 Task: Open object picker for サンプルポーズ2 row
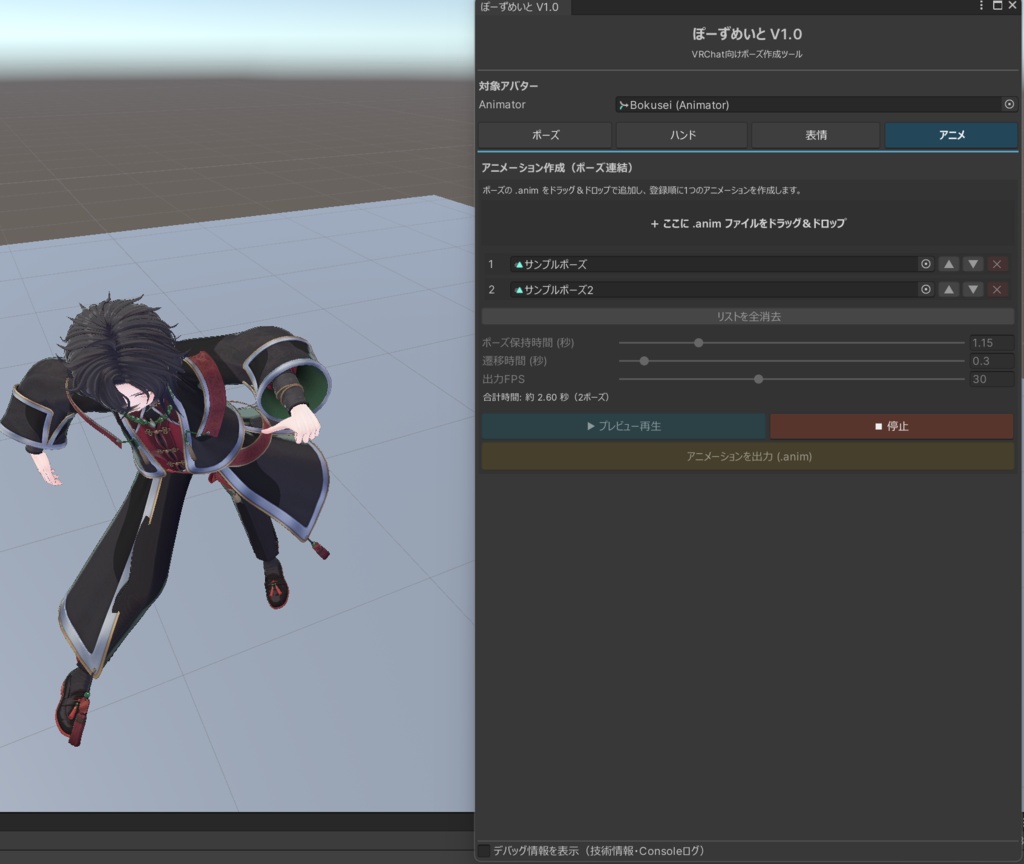(925, 289)
